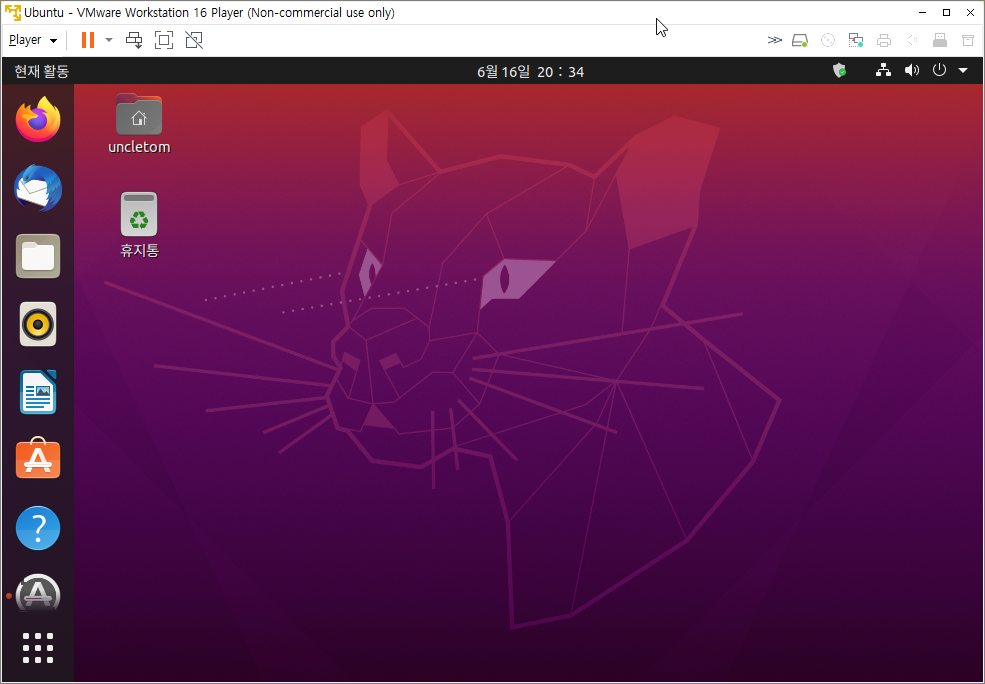Click the rightmost toolbar device icon
The width and height of the screenshot is (985, 684).
[x=968, y=40]
